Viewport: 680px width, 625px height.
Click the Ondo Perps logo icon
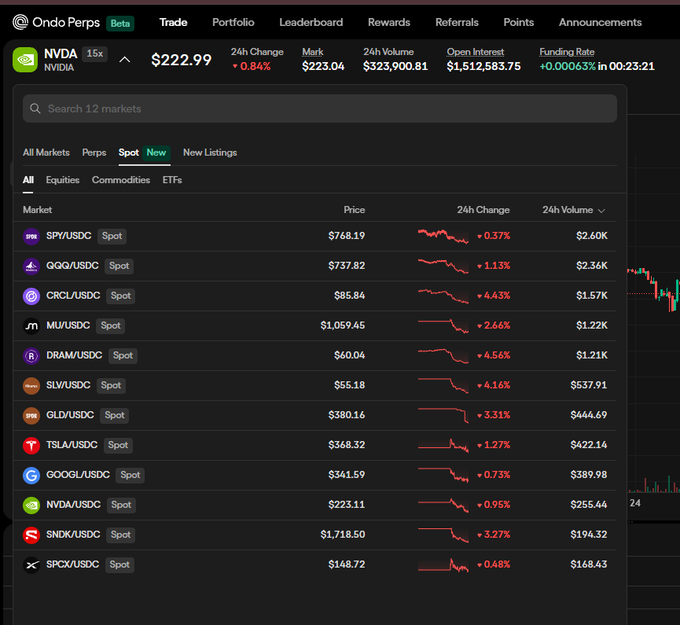(20, 22)
